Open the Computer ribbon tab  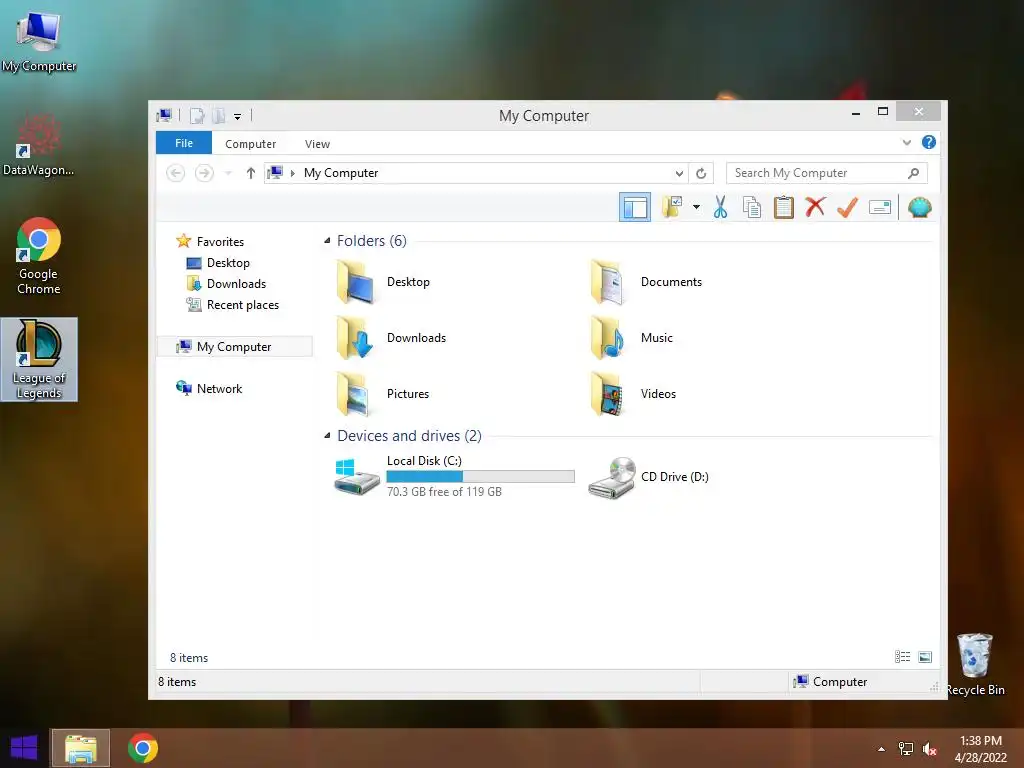click(x=250, y=144)
